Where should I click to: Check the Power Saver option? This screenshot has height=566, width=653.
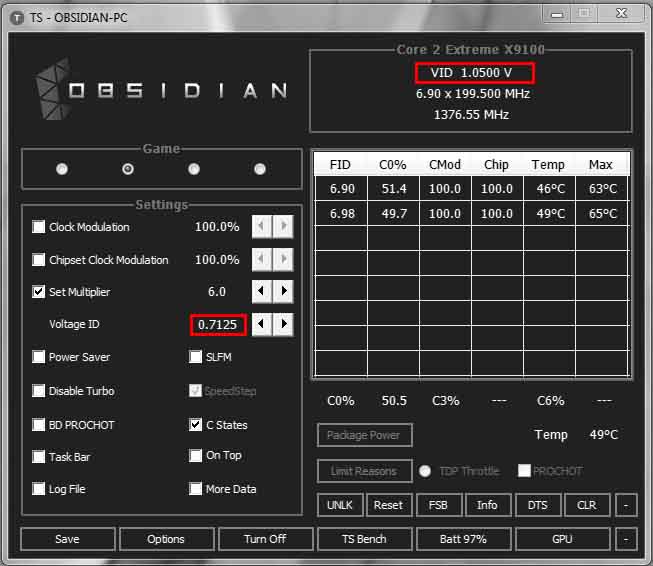(x=39, y=357)
